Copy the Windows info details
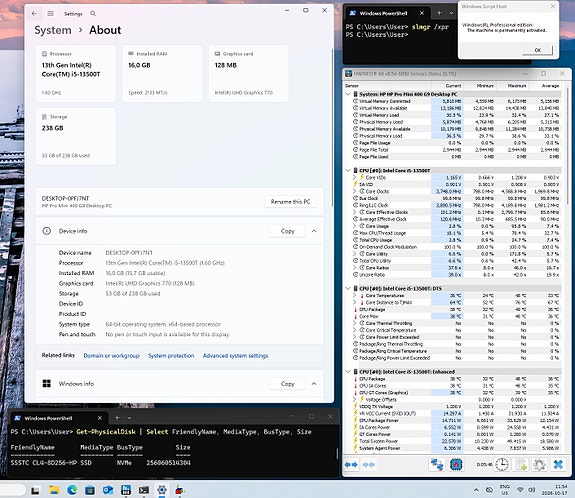The width and height of the screenshot is (575, 498). [x=288, y=384]
